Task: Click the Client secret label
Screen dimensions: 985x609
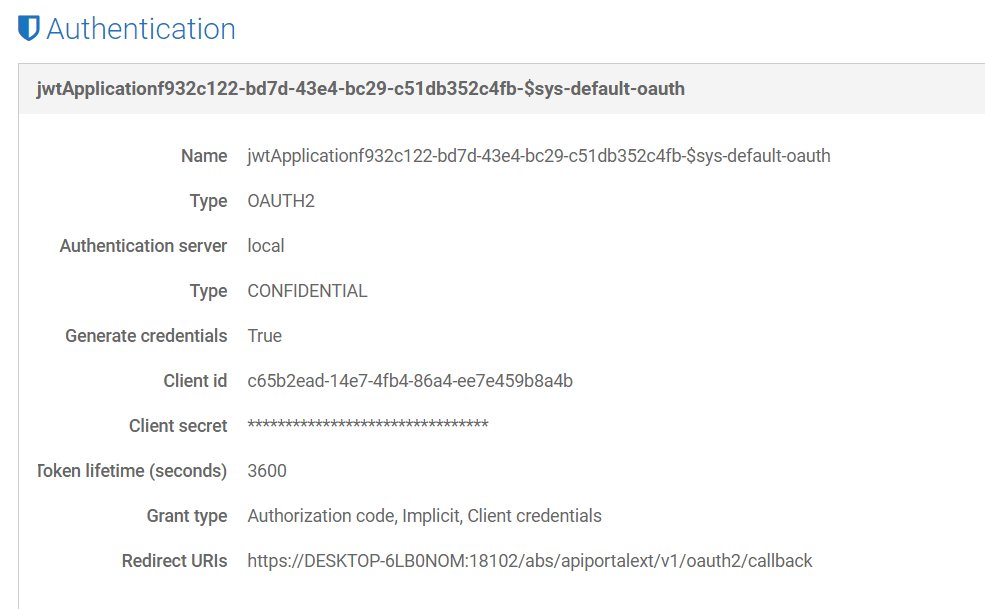Action: (x=178, y=426)
